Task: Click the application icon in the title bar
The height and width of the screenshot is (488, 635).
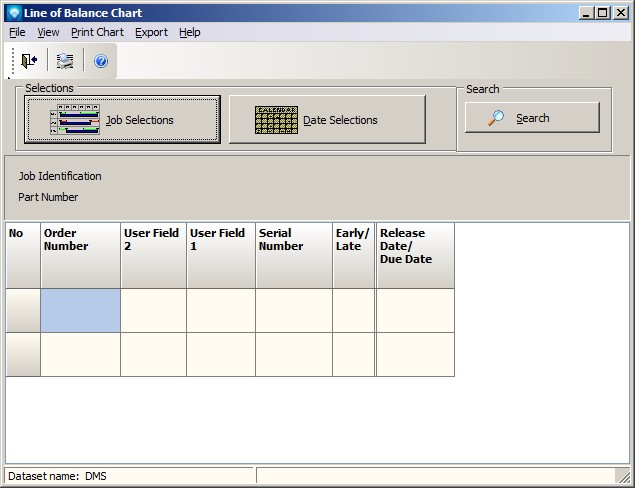Action: coord(13,13)
